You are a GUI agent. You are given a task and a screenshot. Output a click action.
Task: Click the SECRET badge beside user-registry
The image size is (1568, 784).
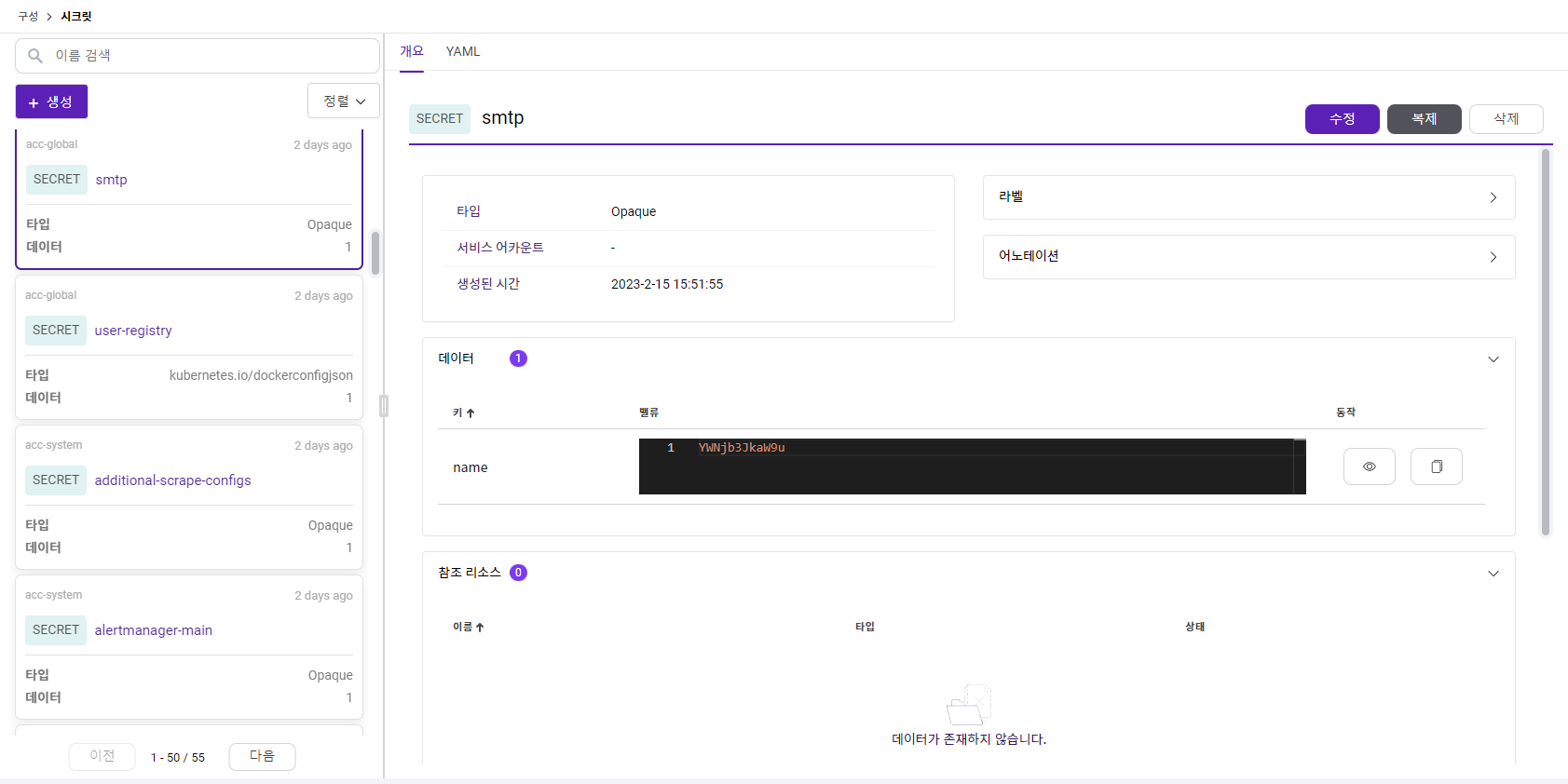(x=56, y=331)
